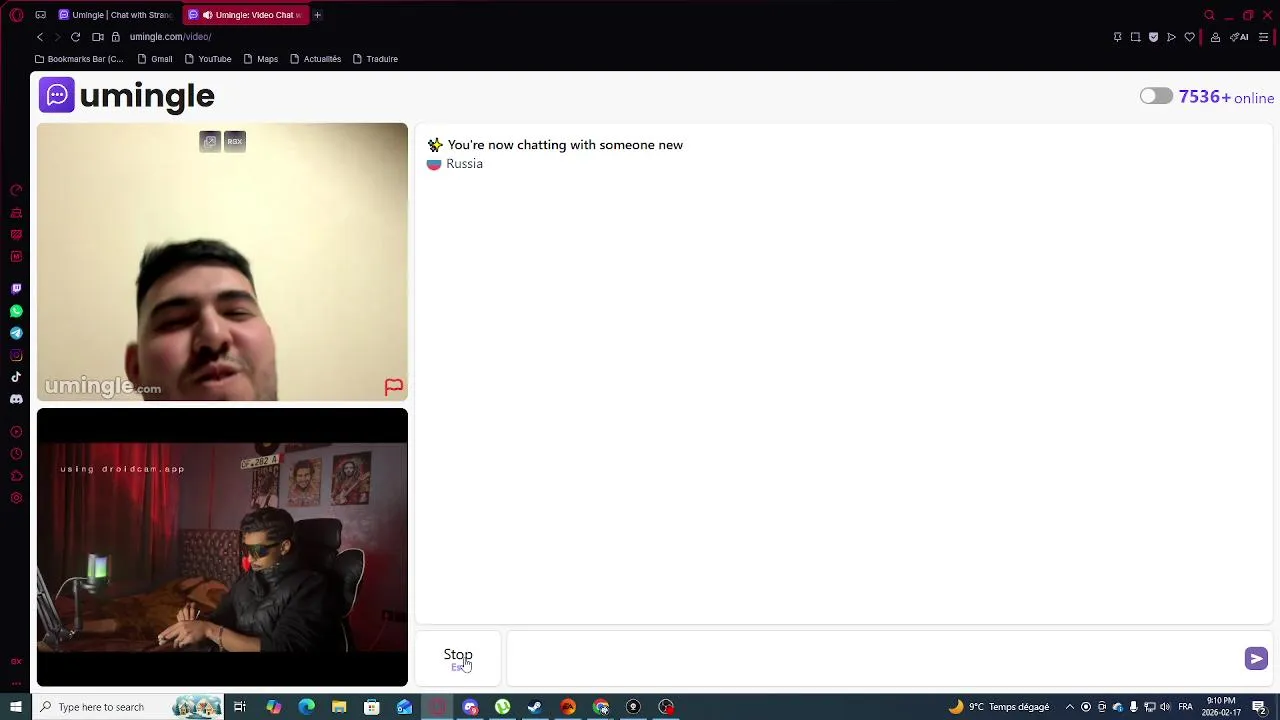Viewport: 1280px width, 720px height.
Task: Open Discord in Opera sidebar
Action: [16, 399]
